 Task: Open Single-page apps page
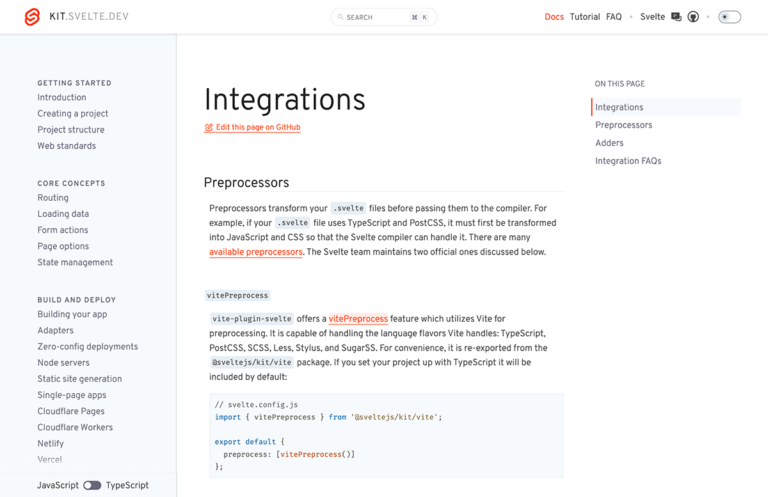pyautogui.click(x=72, y=395)
